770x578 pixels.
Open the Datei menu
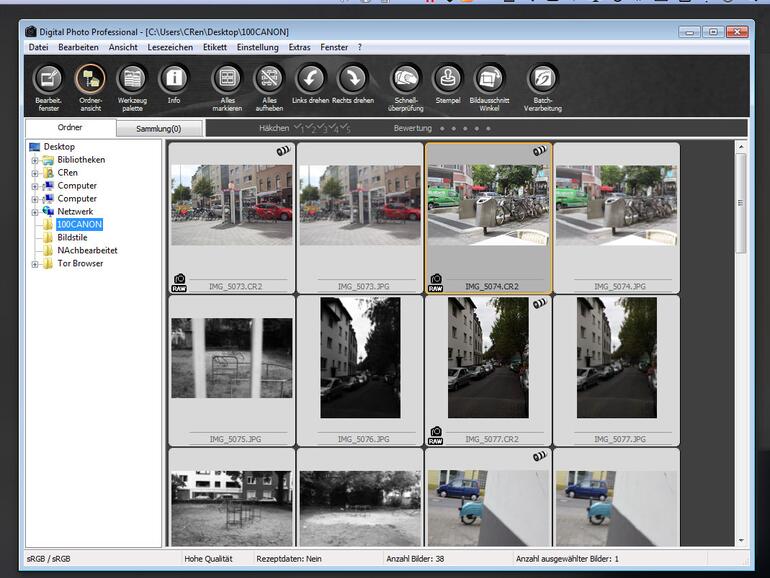coord(38,47)
